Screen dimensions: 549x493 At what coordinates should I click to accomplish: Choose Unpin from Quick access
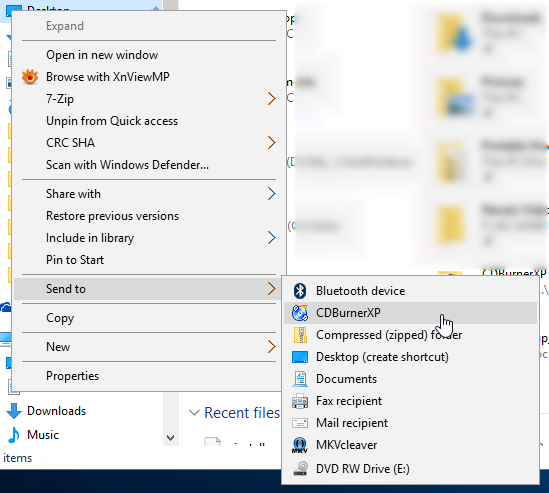coord(149,121)
